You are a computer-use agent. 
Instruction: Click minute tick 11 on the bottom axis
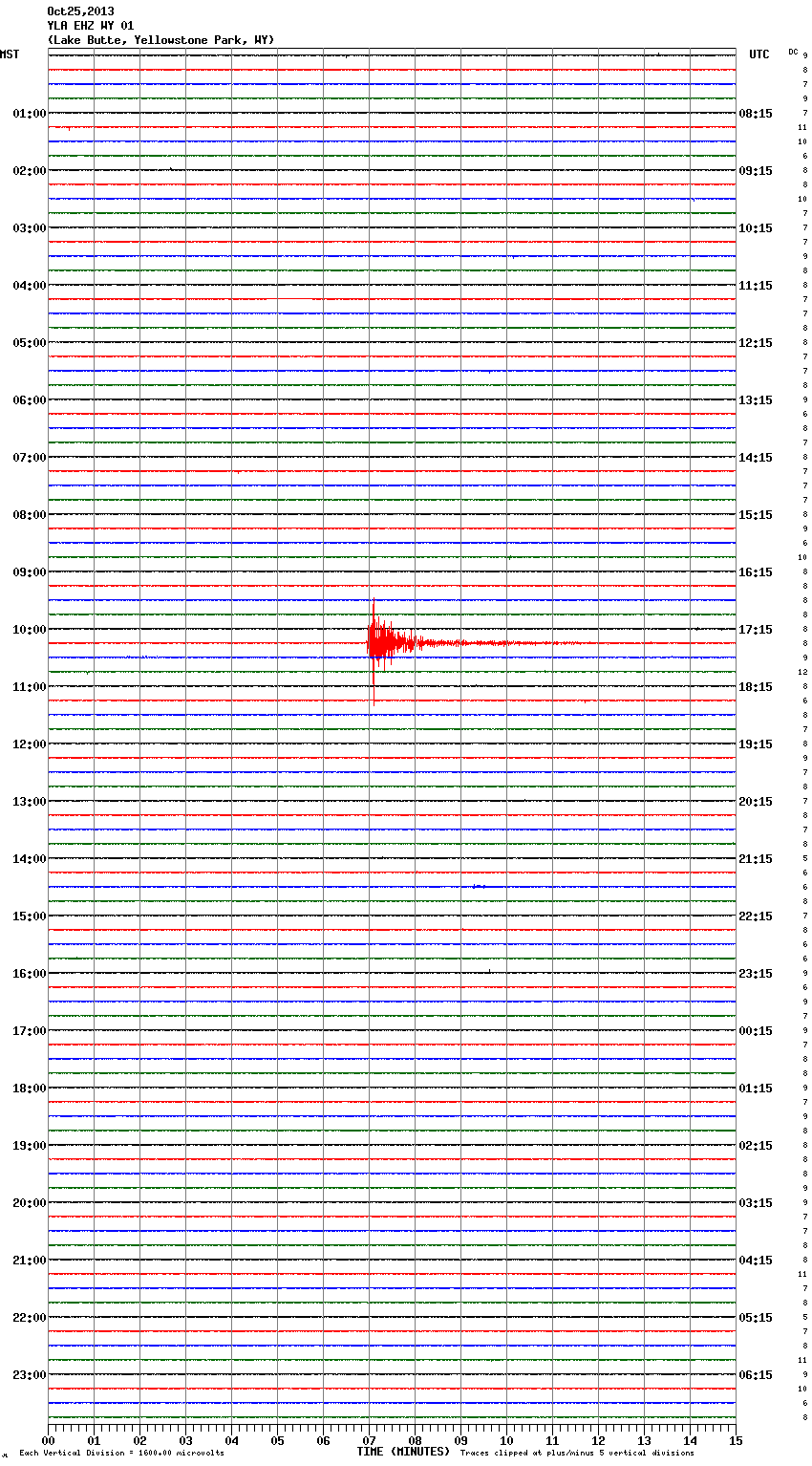click(x=552, y=1440)
